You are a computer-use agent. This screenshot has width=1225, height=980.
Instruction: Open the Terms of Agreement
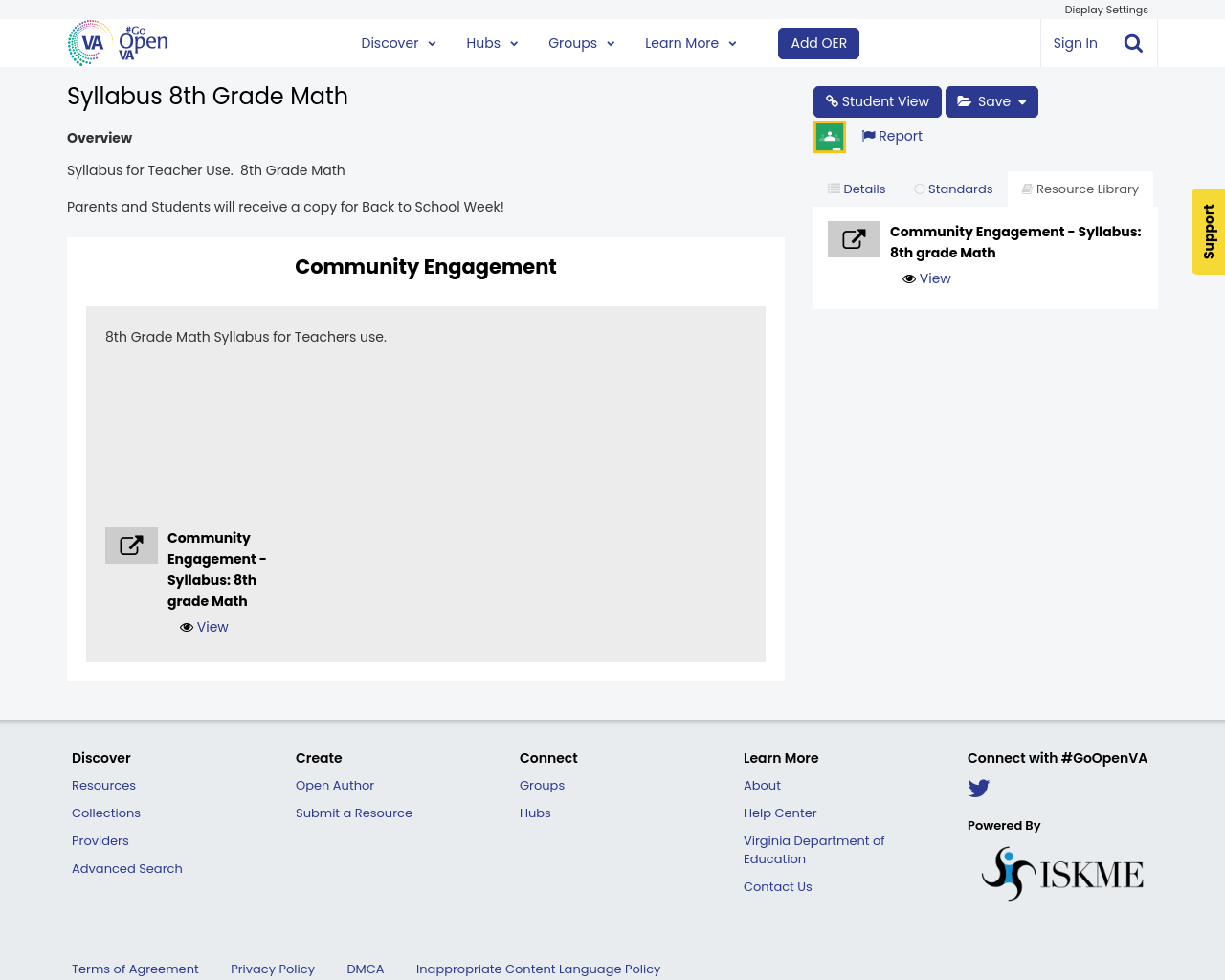tap(135, 968)
